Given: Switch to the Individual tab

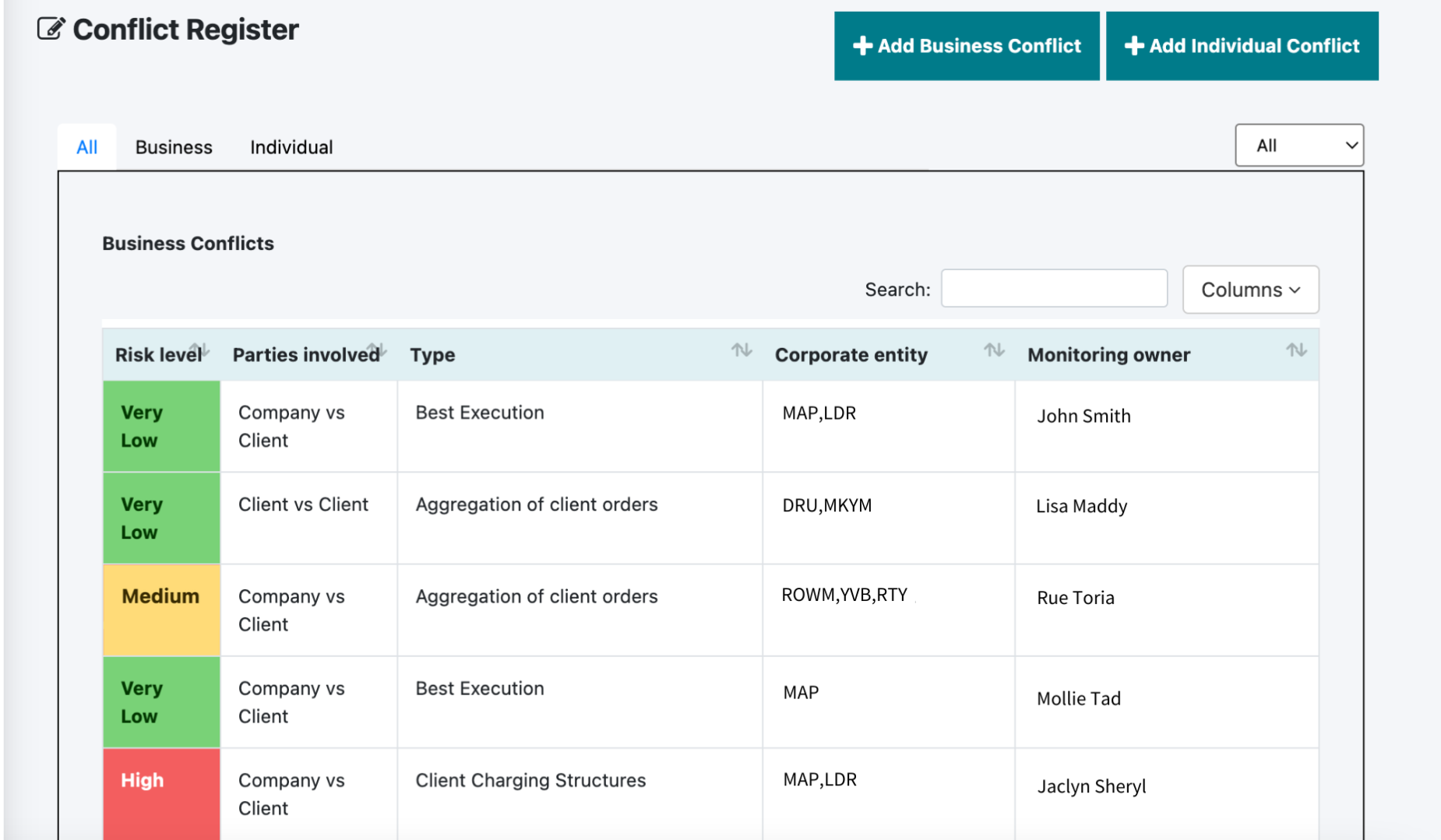Looking at the screenshot, I should (291, 147).
